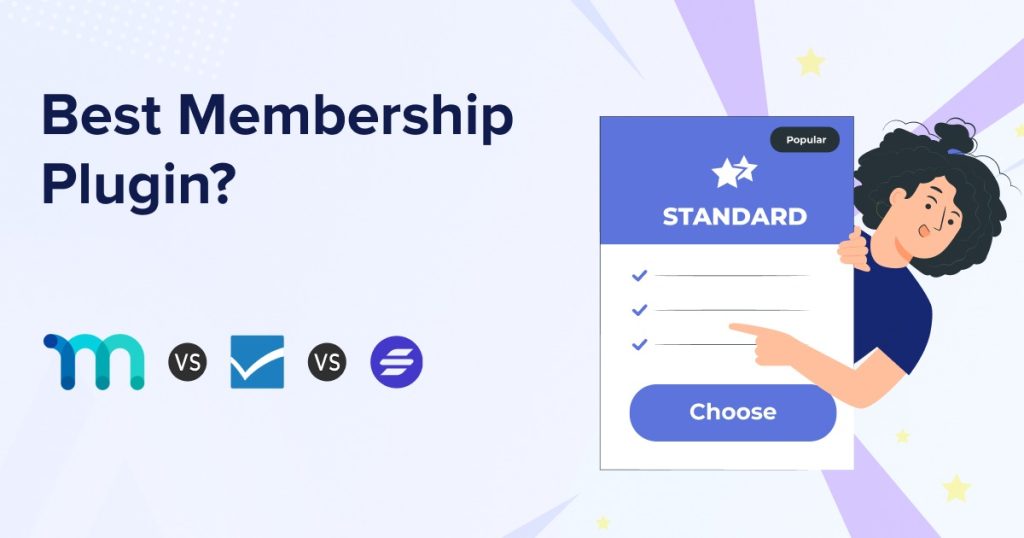Select the STANDARD plan title
The width and height of the screenshot is (1024, 538).
[734, 217]
